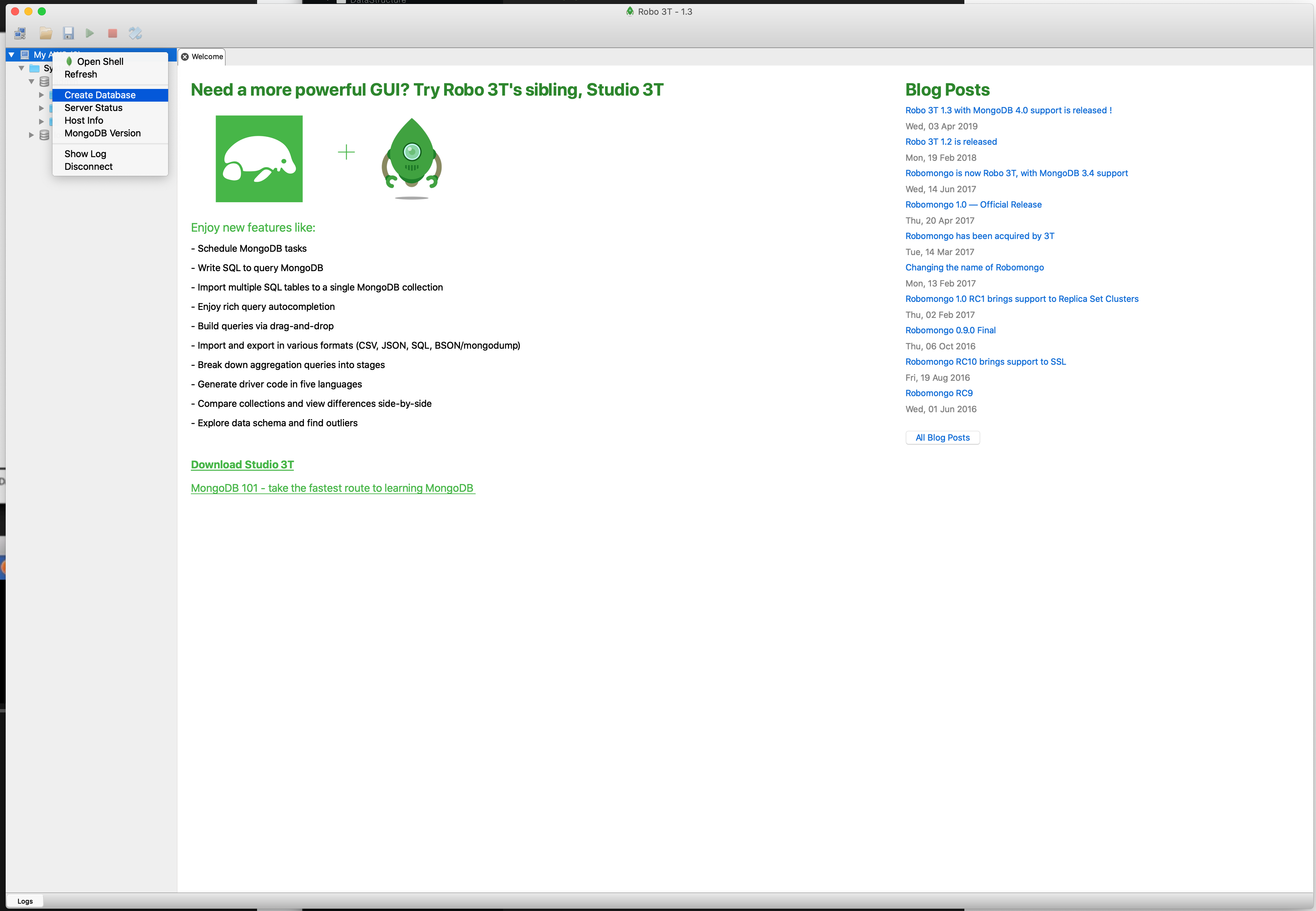Click the green Studio 3T manatee logo

pos(259,159)
